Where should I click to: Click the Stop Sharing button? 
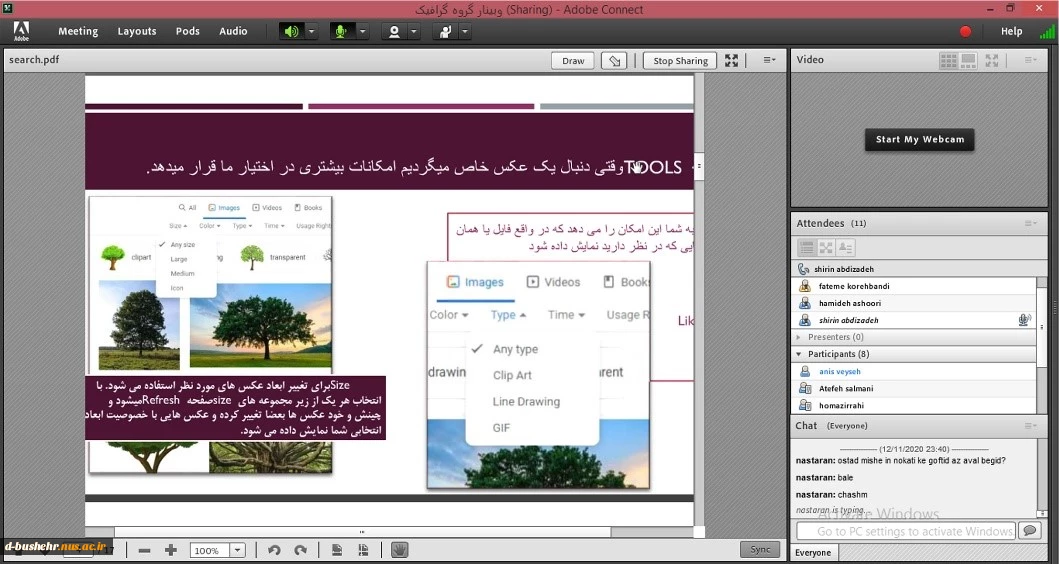[680, 61]
